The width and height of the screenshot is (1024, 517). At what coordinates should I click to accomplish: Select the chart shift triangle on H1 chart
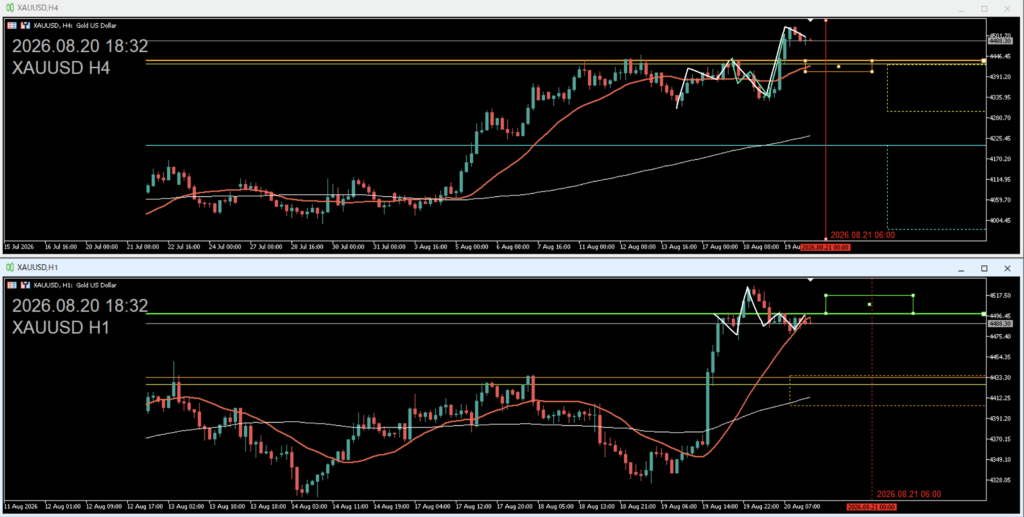point(810,279)
